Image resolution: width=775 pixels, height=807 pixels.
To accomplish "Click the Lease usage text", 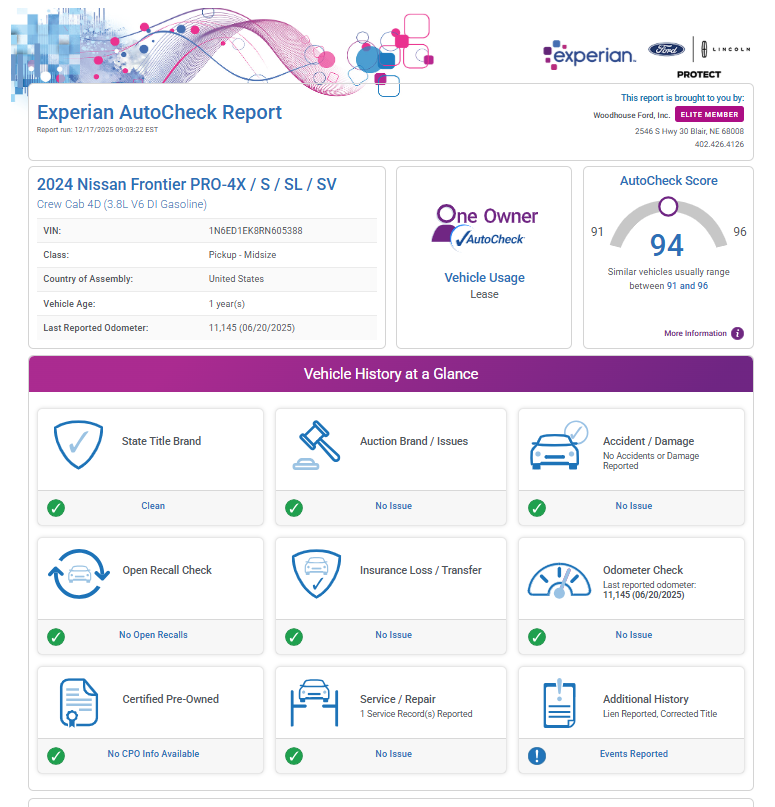I will click(x=484, y=294).
